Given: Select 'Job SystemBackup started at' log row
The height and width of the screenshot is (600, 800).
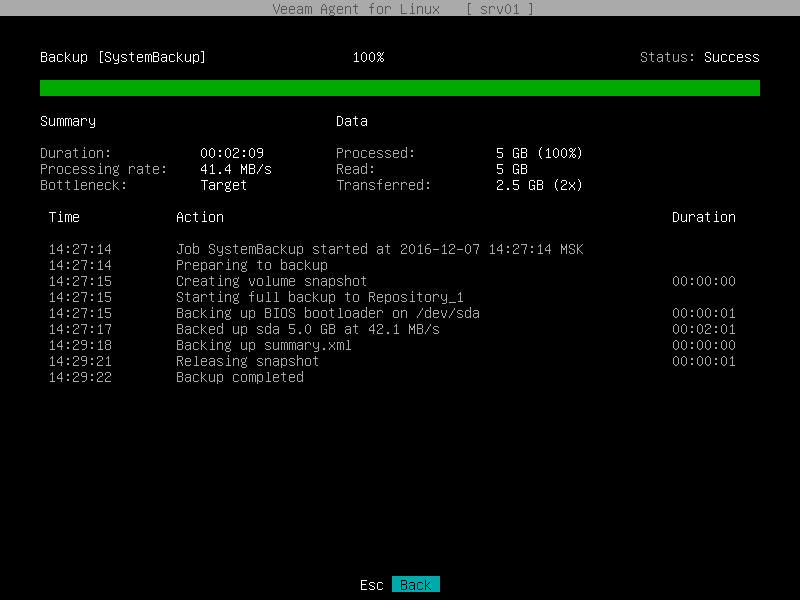Looking at the screenshot, I should [392, 249].
